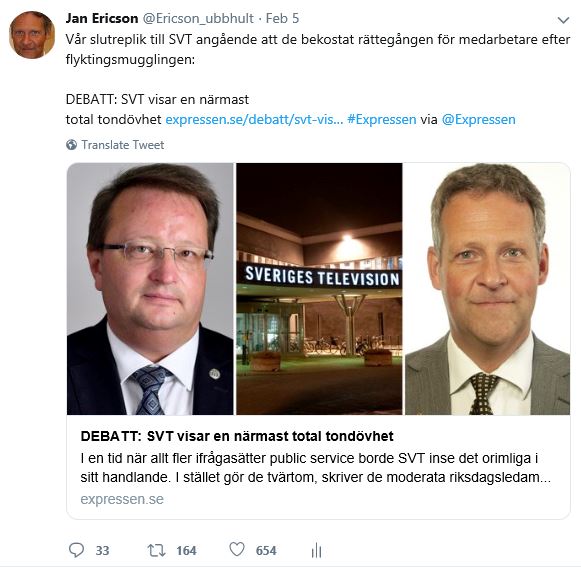Like the tweet with heart icon
The height and width of the screenshot is (567, 581).
pyautogui.click(x=237, y=550)
